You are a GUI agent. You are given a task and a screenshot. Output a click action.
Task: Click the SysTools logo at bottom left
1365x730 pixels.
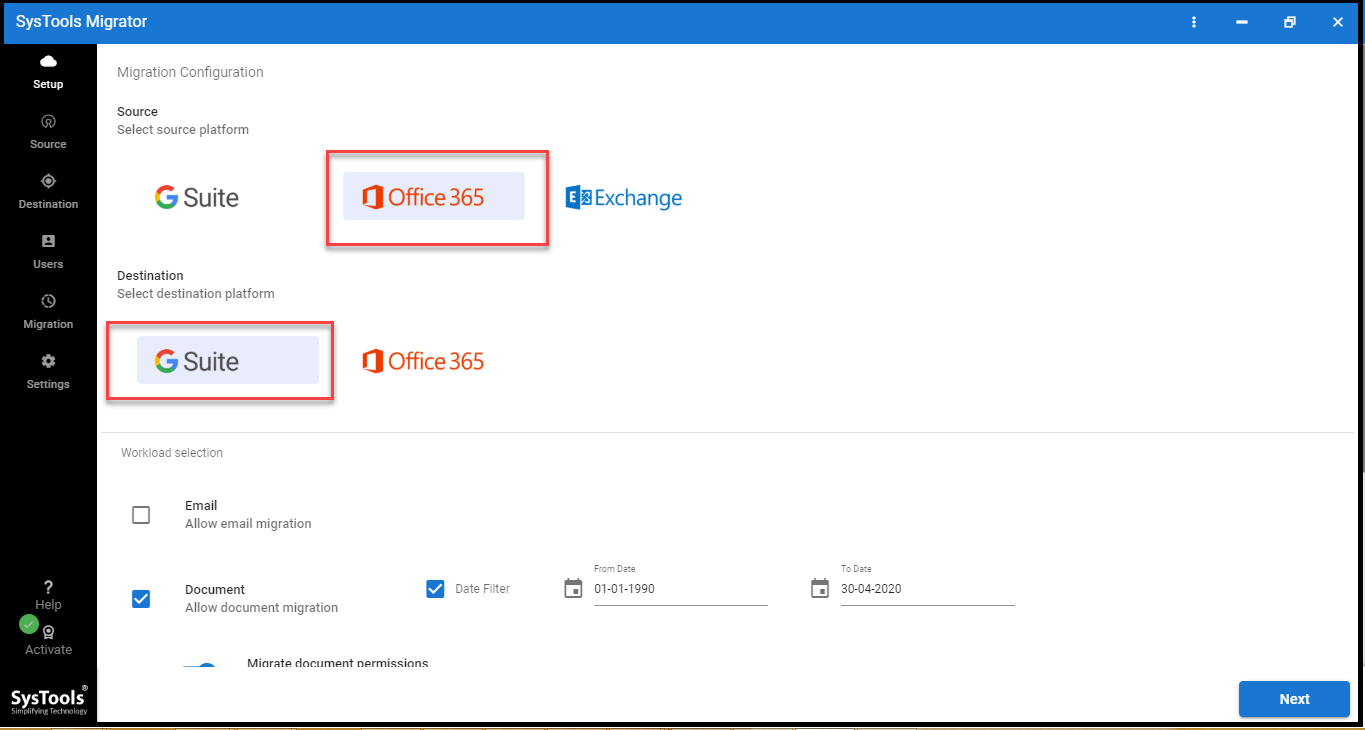coord(49,700)
